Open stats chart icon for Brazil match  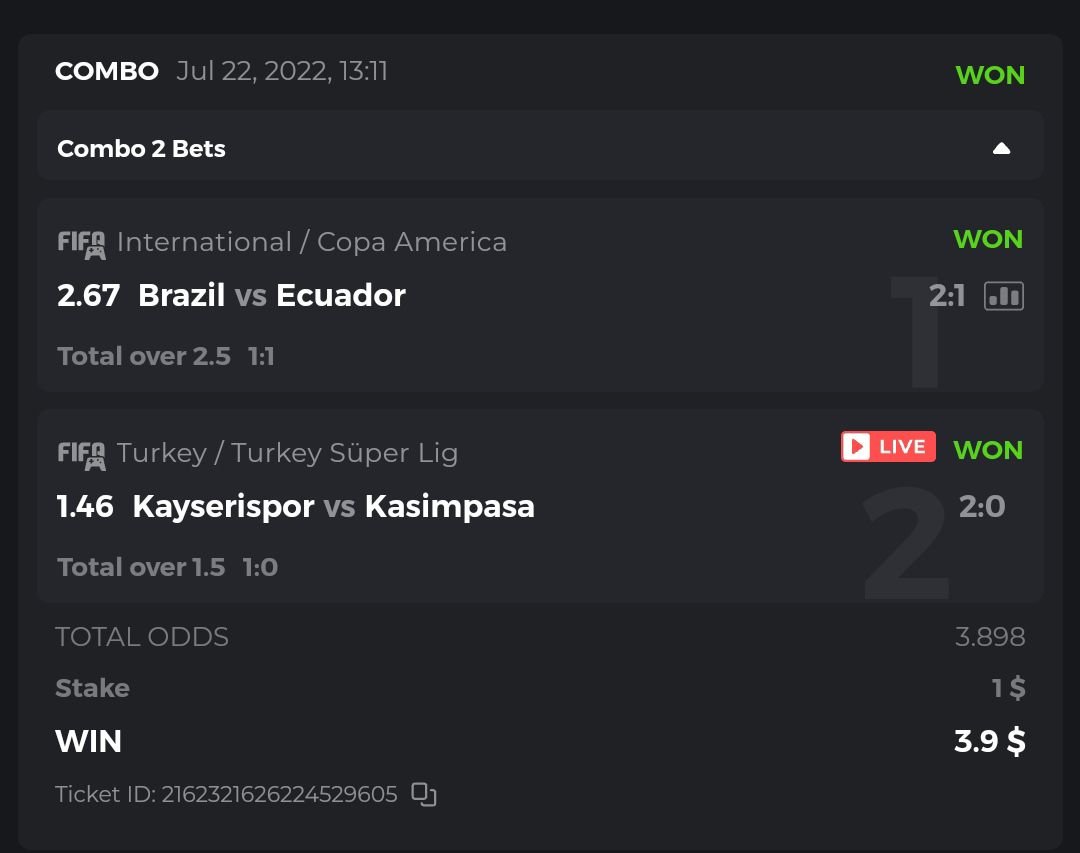click(x=1004, y=296)
